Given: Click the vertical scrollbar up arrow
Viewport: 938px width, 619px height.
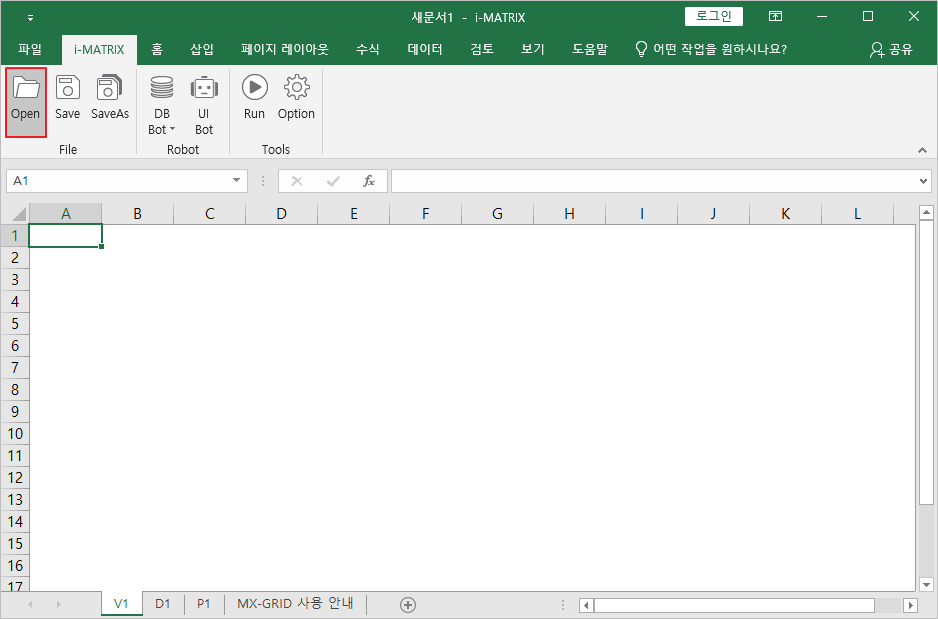Looking at the screenshot, I should pyautogui.click(x=927, y=212).
